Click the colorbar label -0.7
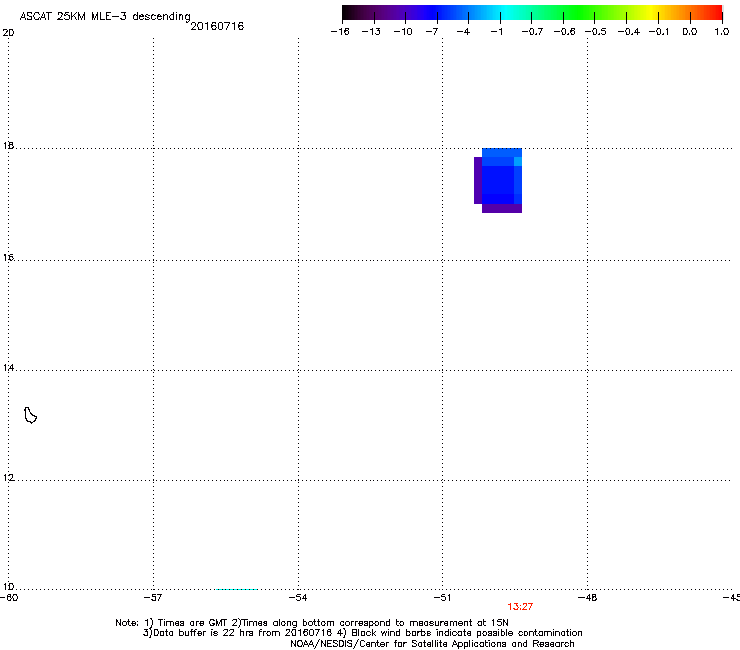The image size is (740, 650). pyautogui.click(x=532, y=32)
